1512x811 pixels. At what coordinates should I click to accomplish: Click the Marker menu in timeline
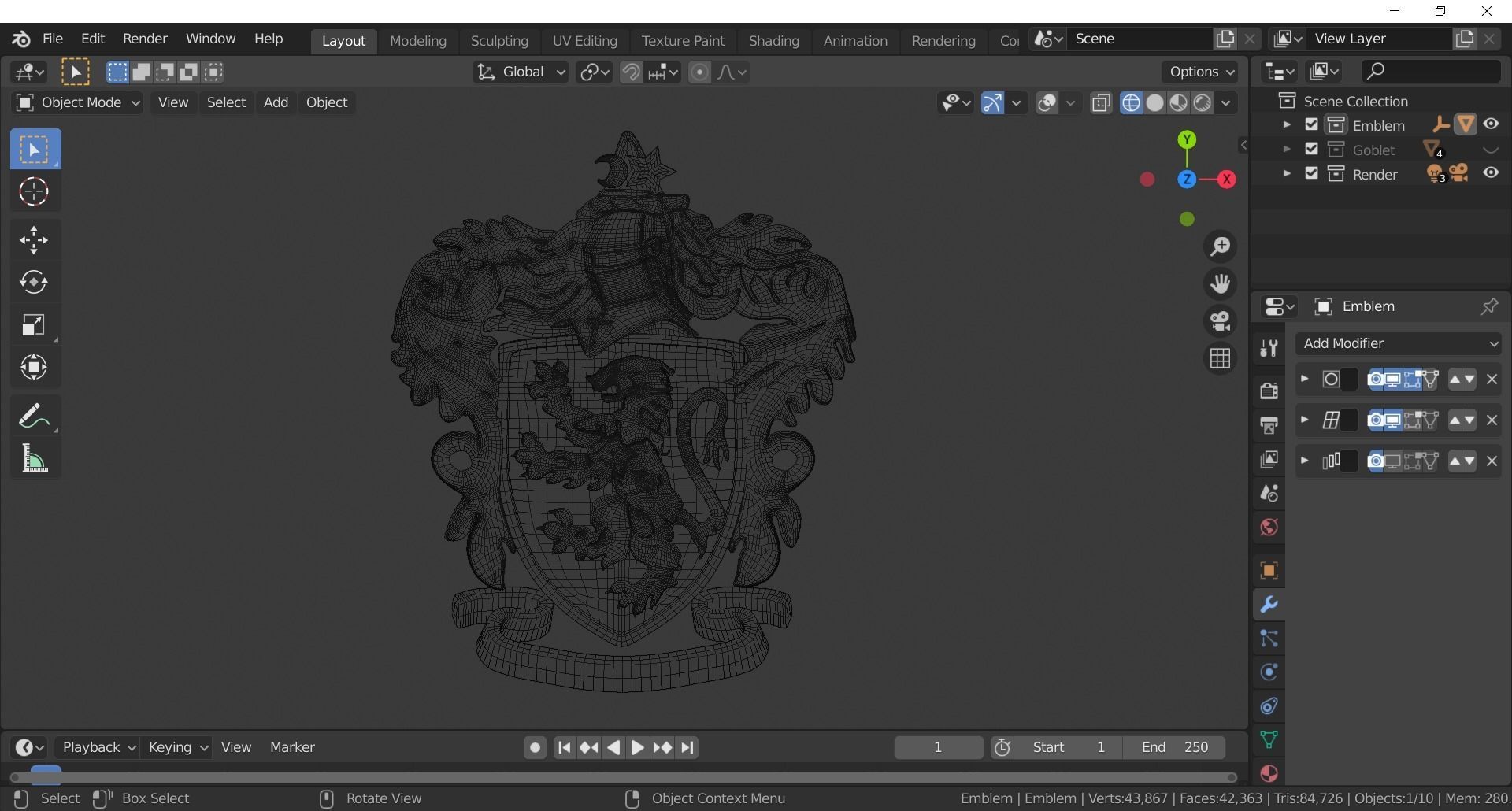tap(292, 747)
